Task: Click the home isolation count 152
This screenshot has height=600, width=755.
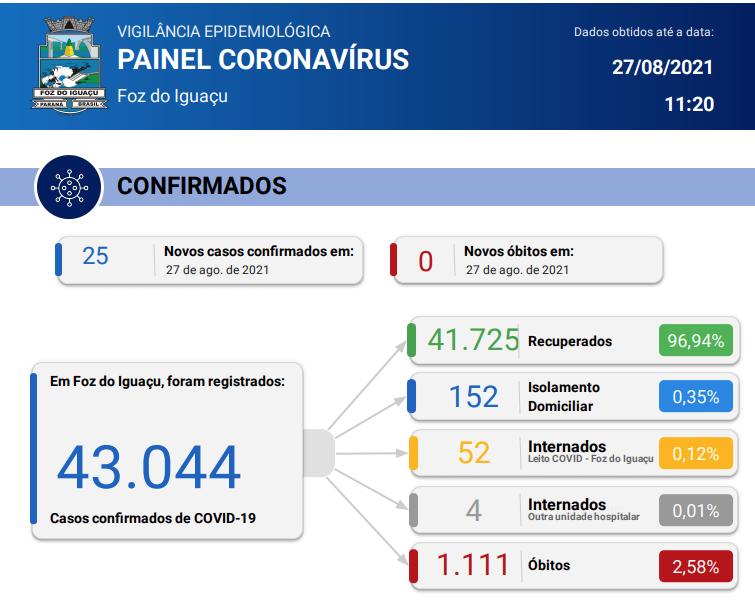Action: coord(473,397)
